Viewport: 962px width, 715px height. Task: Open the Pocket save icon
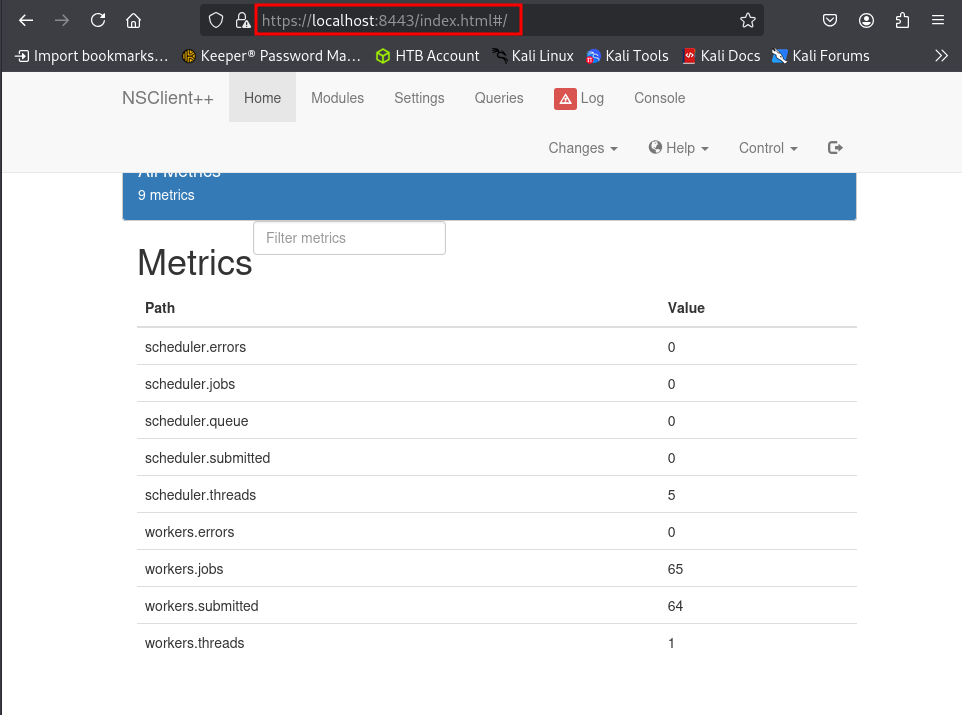tap(830, 20)
